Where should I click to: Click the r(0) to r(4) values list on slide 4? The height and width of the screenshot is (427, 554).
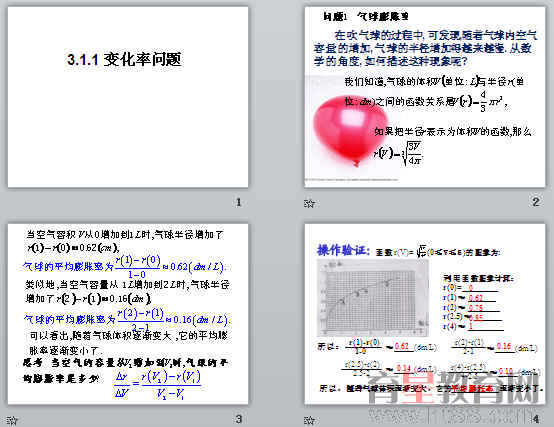tap(473, 307)
